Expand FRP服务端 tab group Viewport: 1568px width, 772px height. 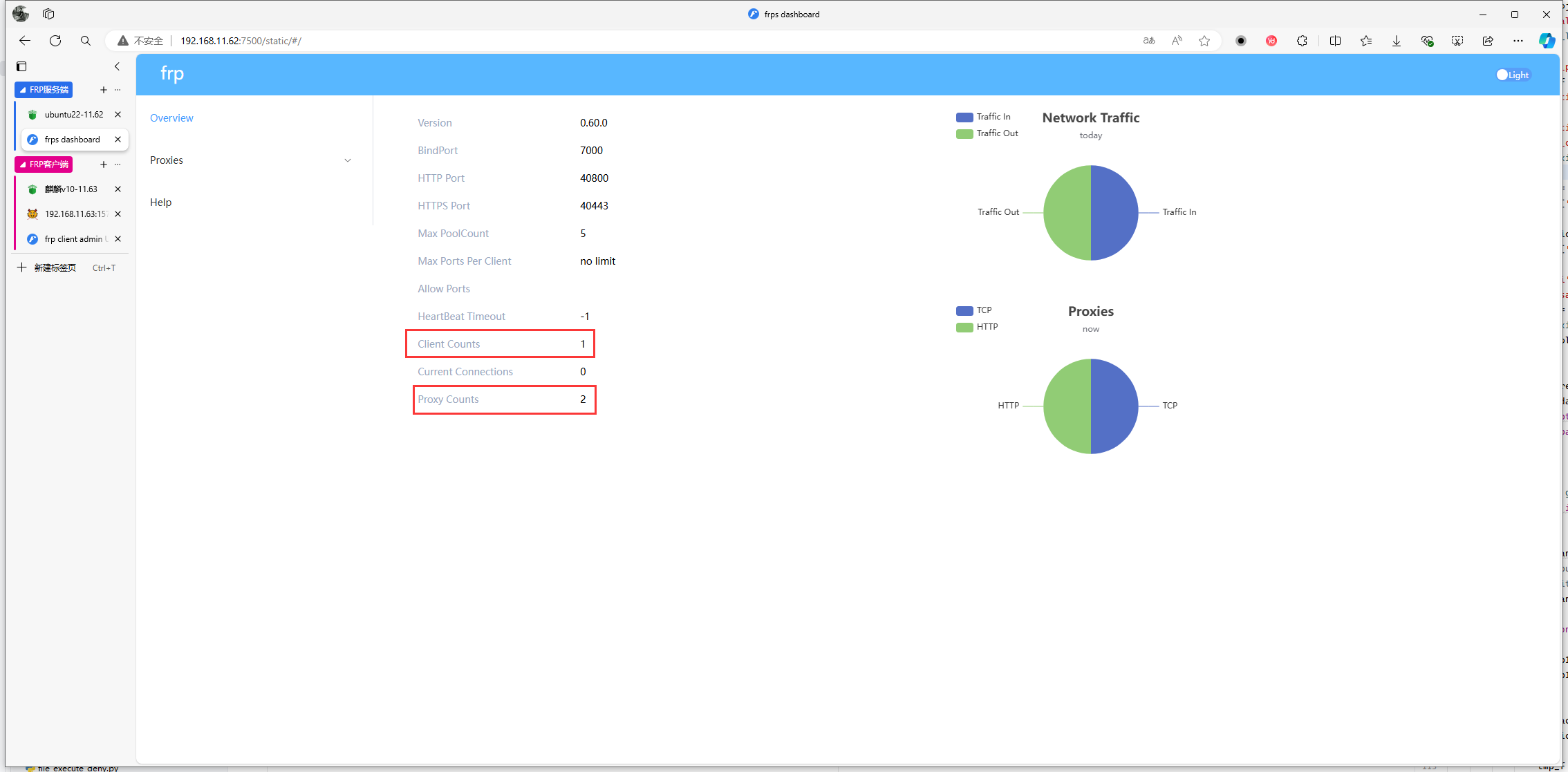point(22,89)
